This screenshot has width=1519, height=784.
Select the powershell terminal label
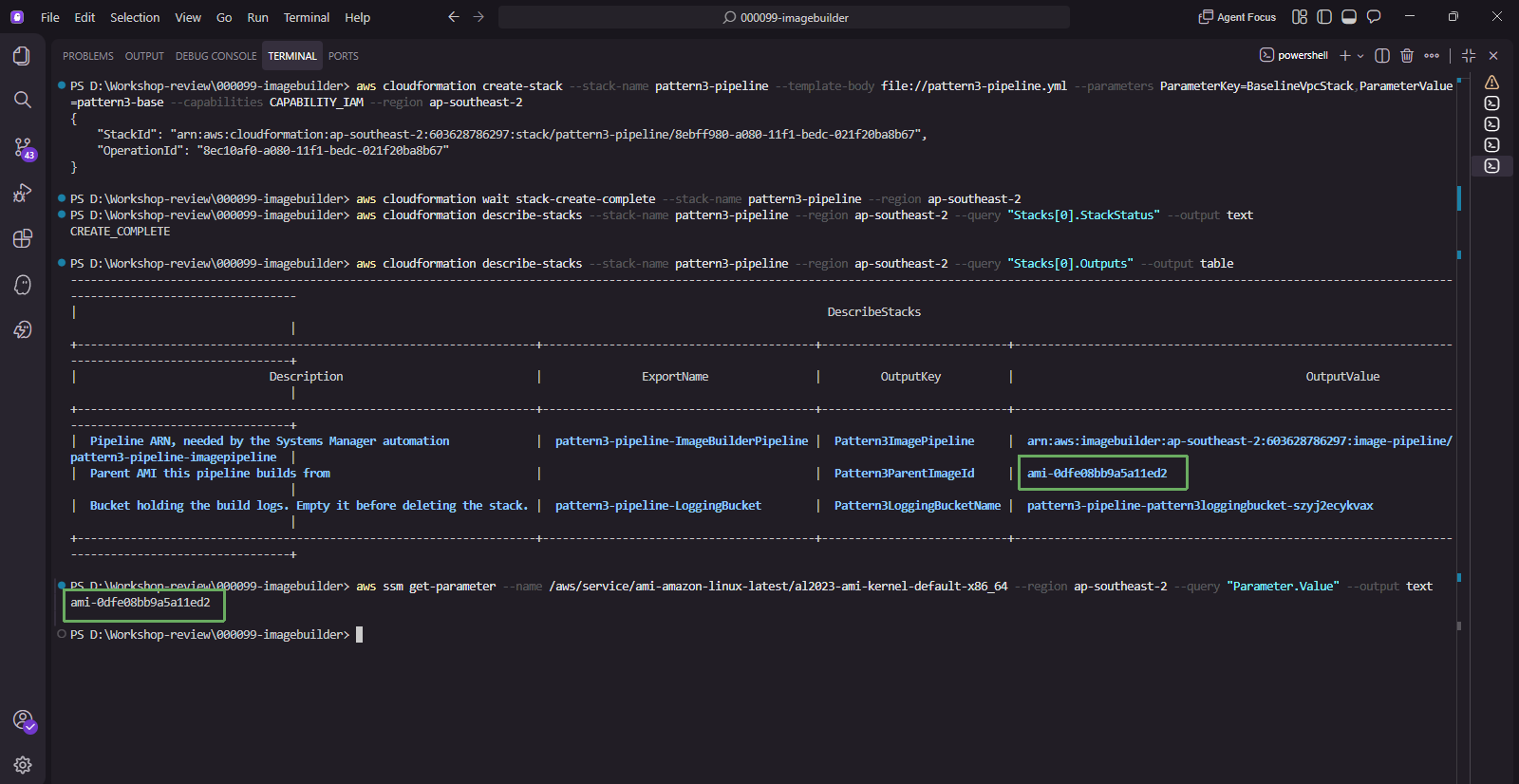1293,56
